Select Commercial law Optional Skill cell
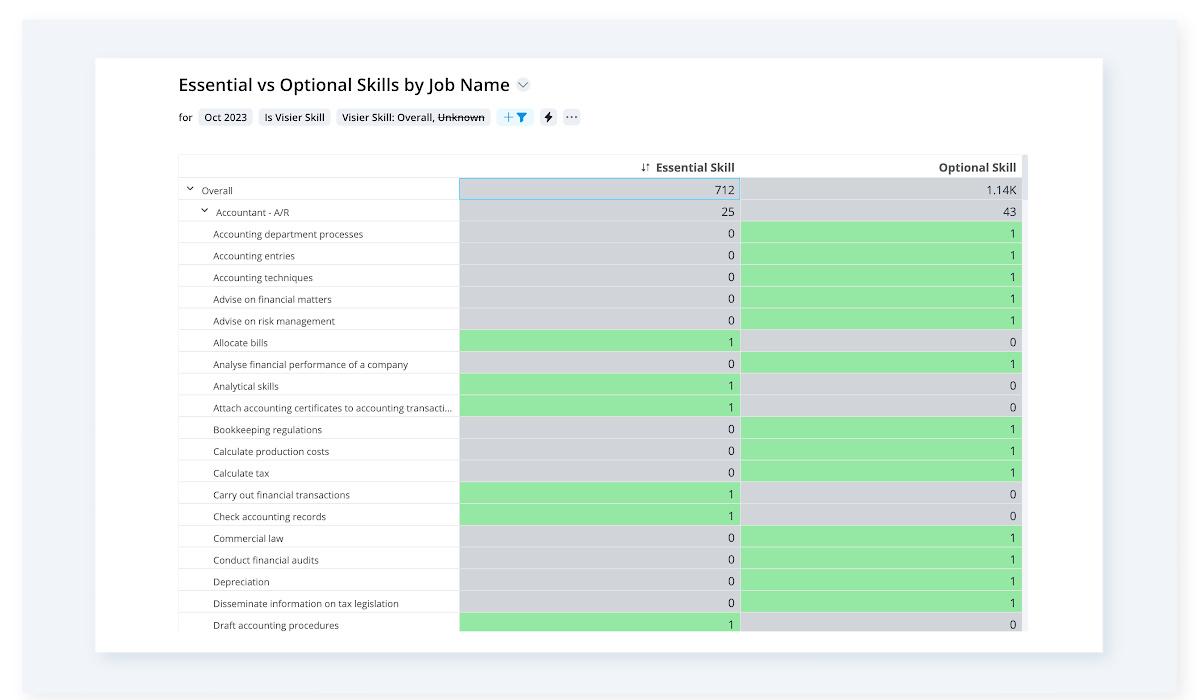 coord(881,538)
